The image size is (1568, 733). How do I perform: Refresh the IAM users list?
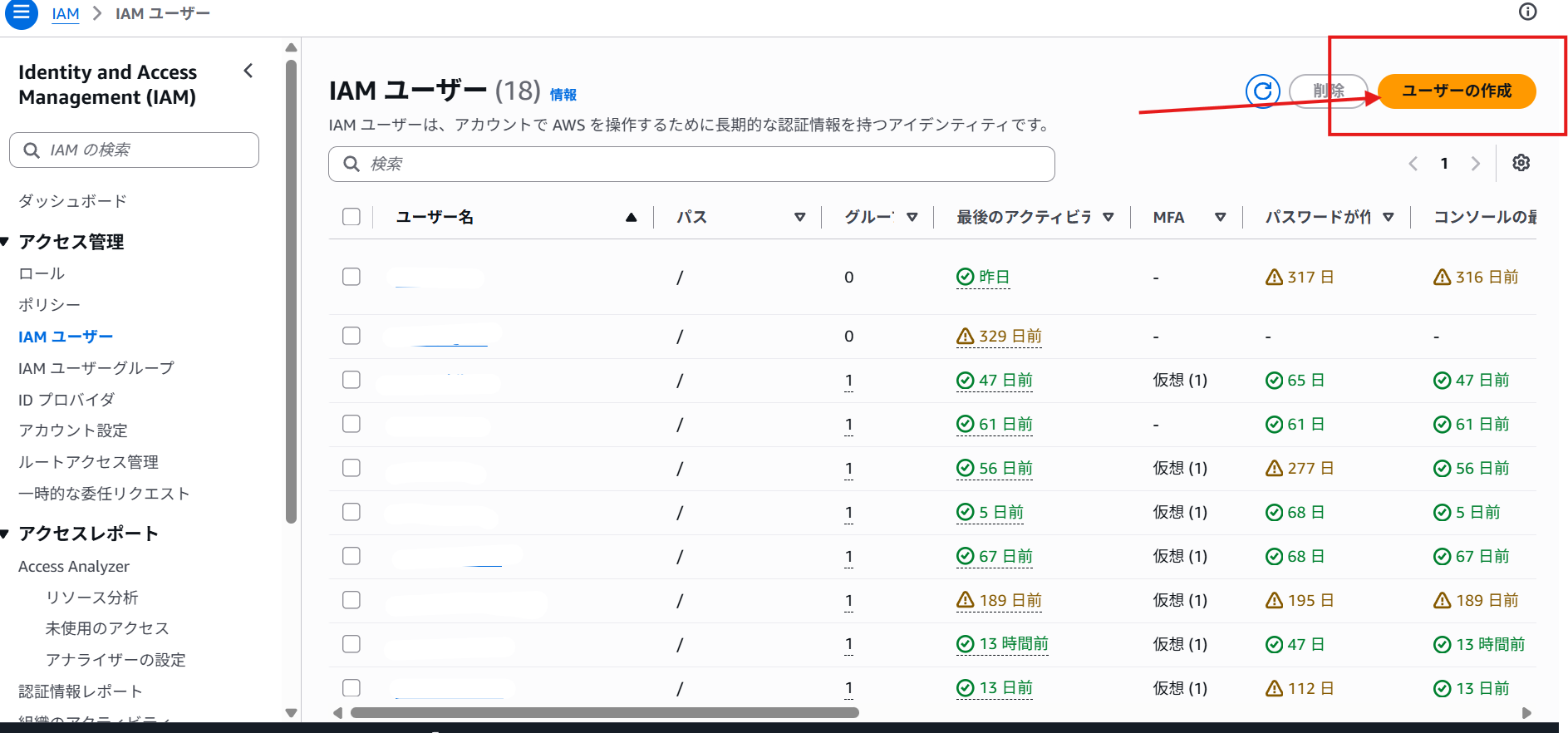(x=1262, y=91)
